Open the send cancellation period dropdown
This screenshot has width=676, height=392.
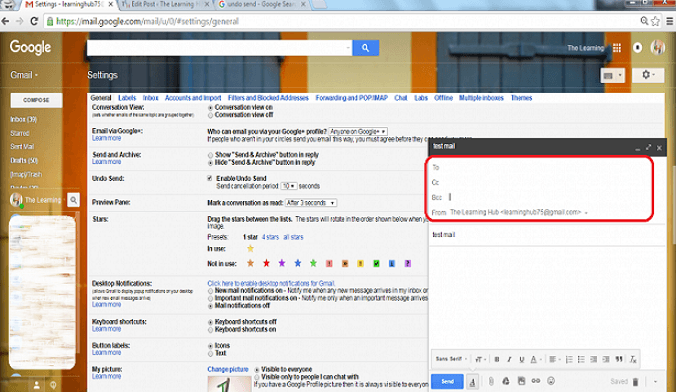click(288, 186)
